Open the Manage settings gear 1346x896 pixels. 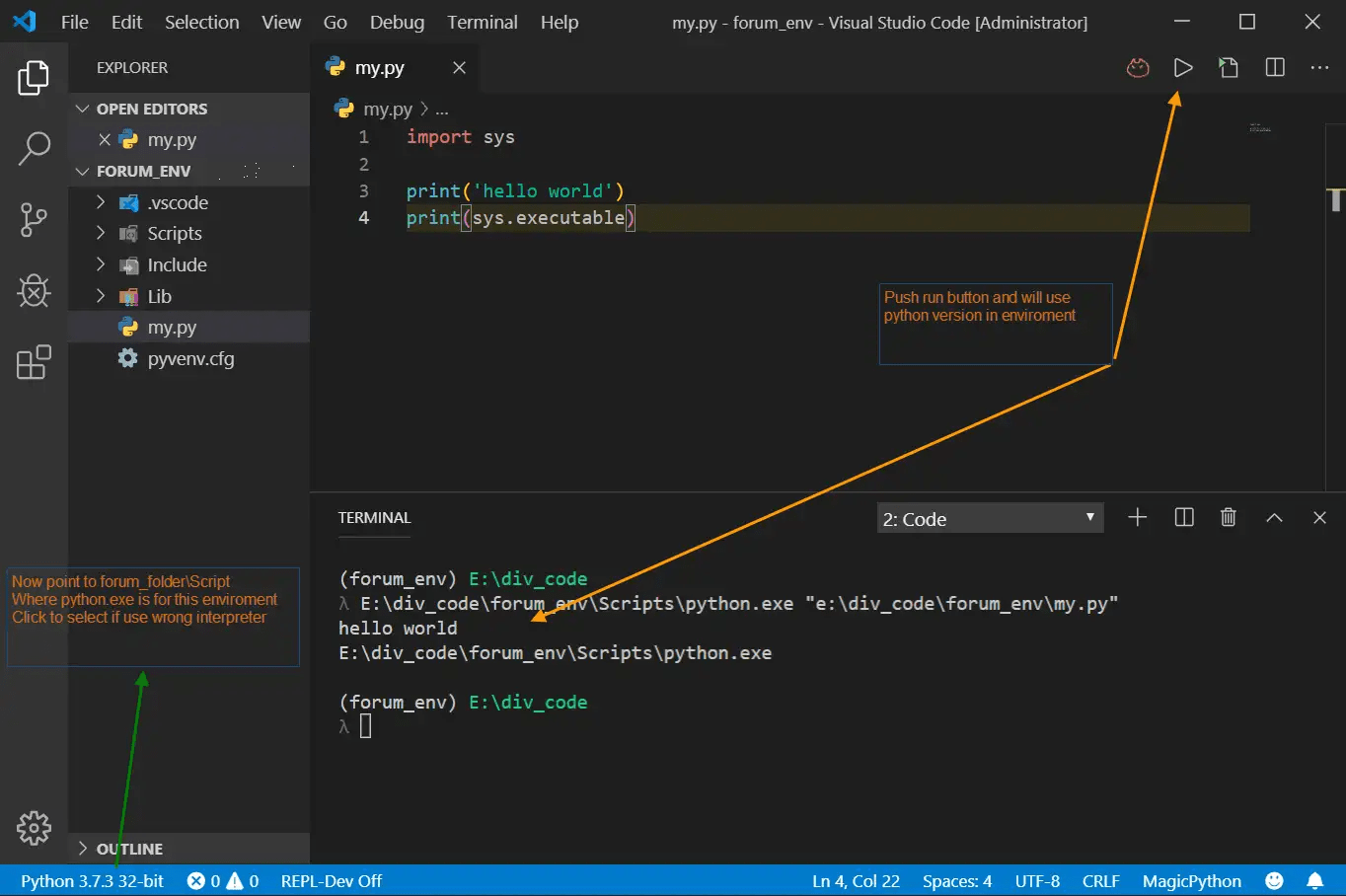point(35,829)
